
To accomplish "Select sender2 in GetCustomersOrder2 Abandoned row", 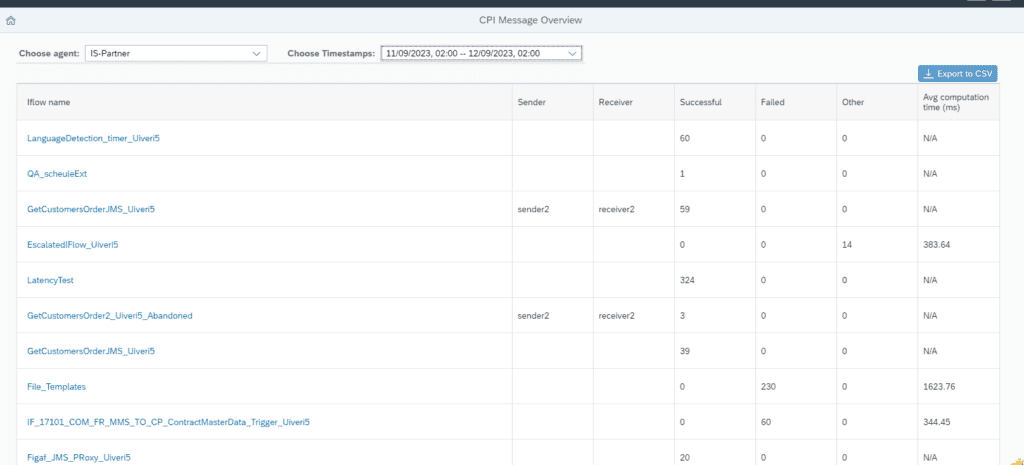I will [533, 315].
